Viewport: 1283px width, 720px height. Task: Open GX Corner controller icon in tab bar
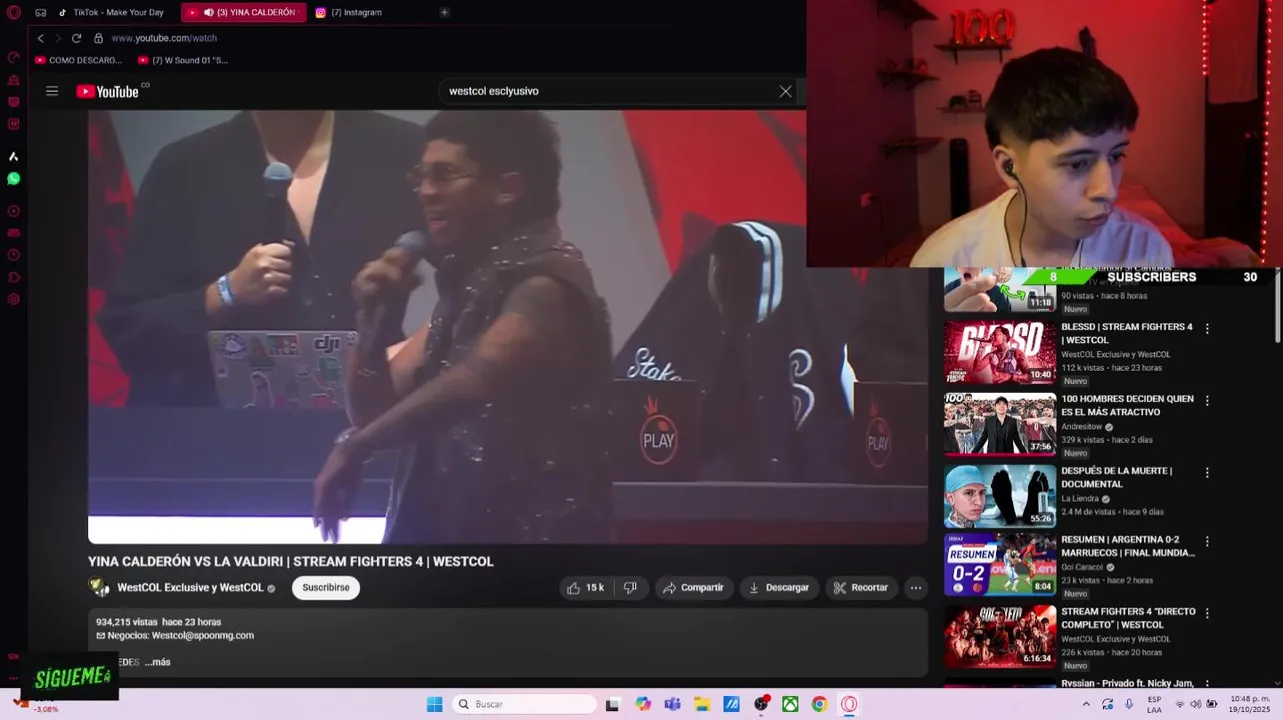[40, 13]
